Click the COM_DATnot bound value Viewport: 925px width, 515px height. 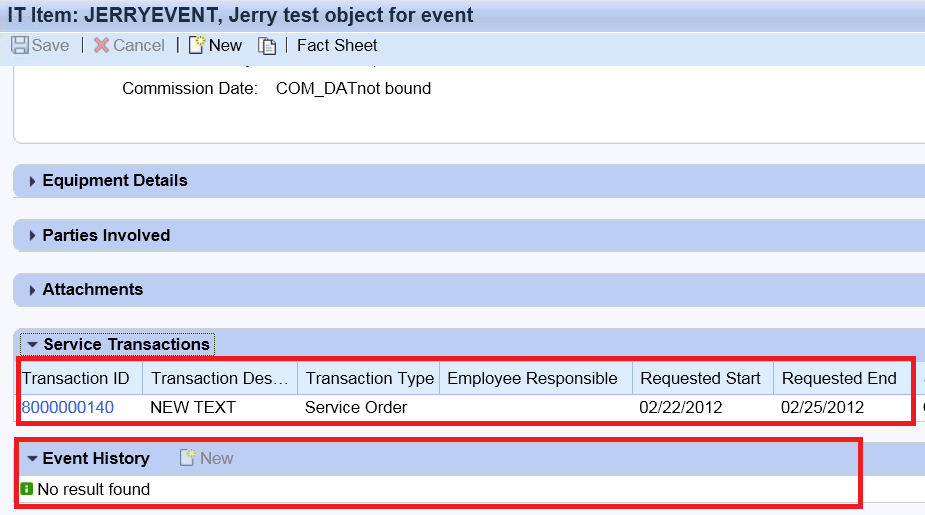(353, 88)
